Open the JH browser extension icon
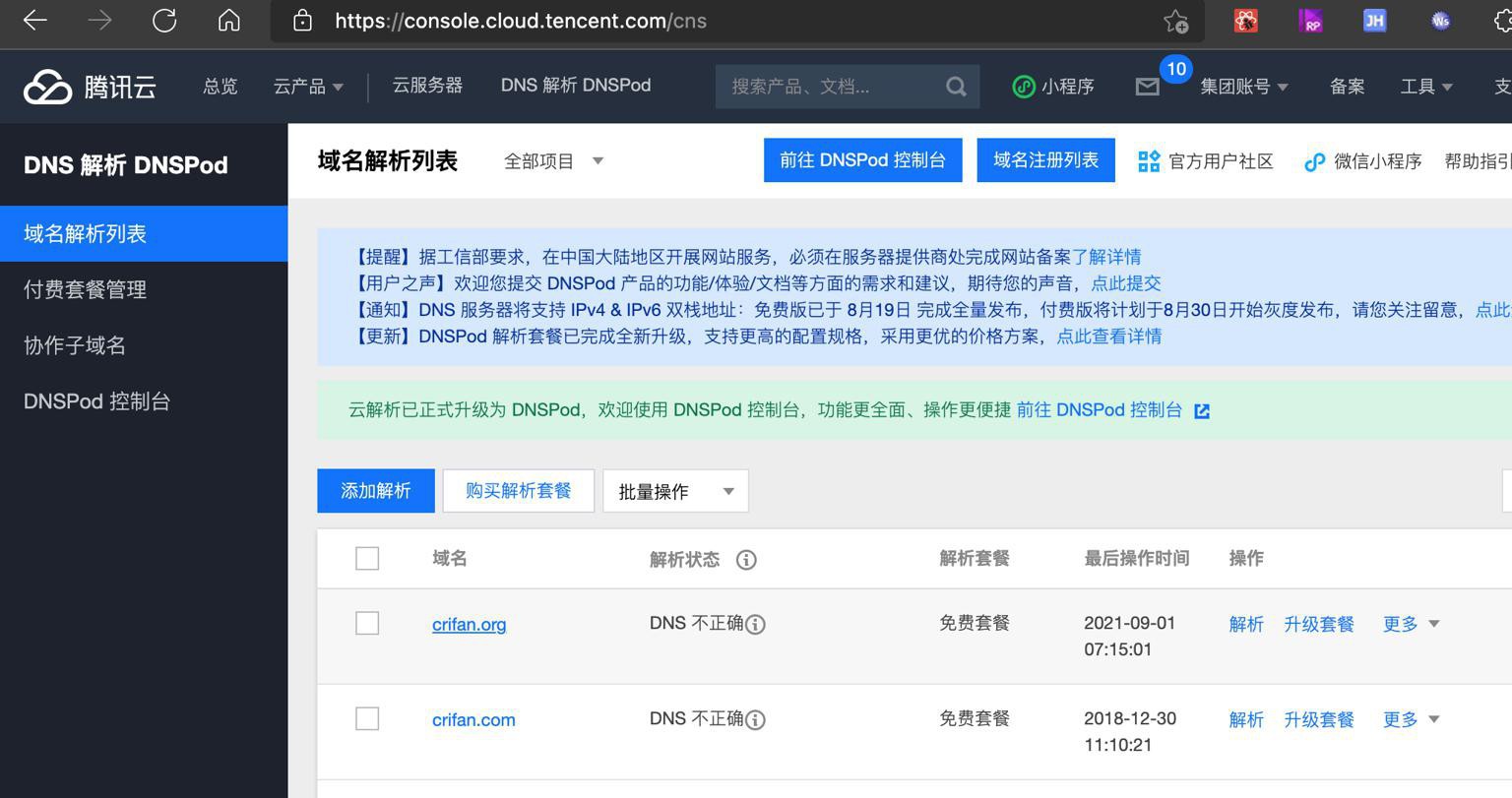The height and width of the screenshot is (798, 1512). 1374,21
